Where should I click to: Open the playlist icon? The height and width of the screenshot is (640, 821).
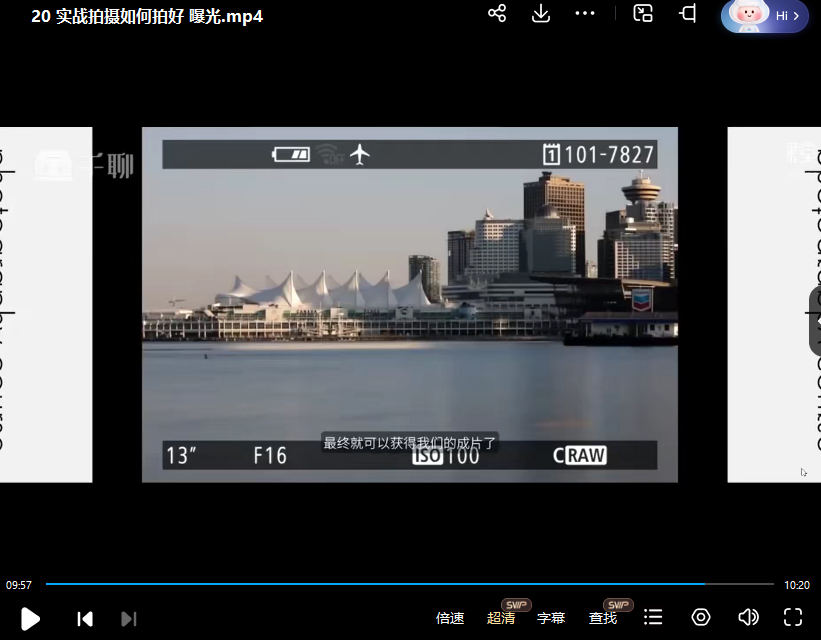coord(653,617)
